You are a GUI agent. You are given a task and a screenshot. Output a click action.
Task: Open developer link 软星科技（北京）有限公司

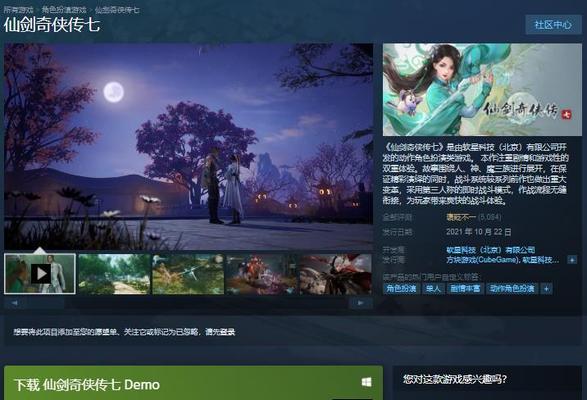tap(490, 250)
